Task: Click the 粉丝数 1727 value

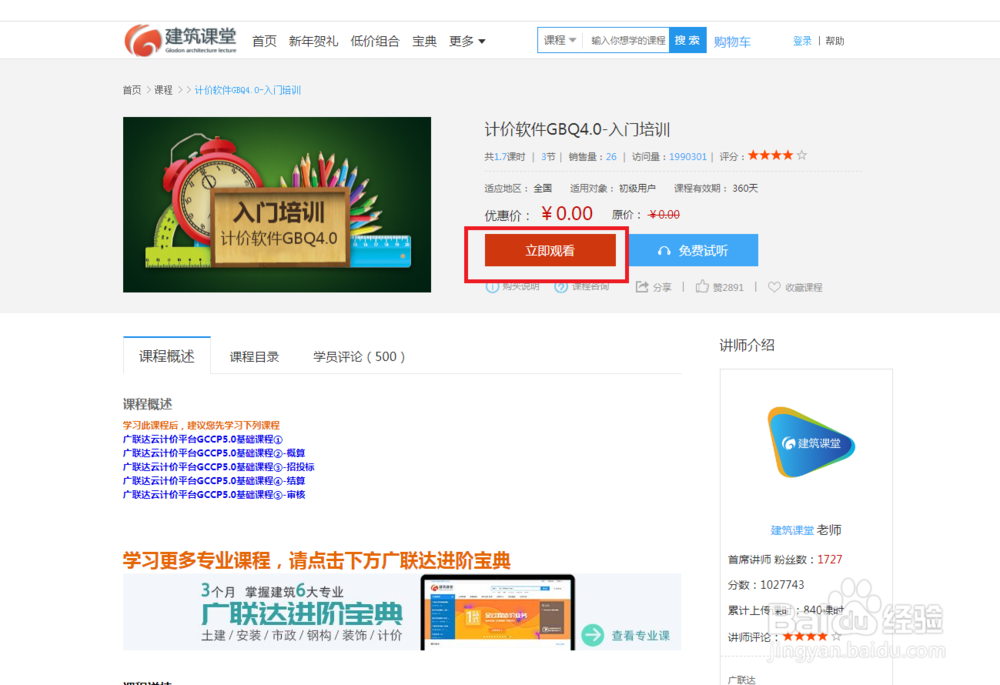Action: tap(830, 559)
